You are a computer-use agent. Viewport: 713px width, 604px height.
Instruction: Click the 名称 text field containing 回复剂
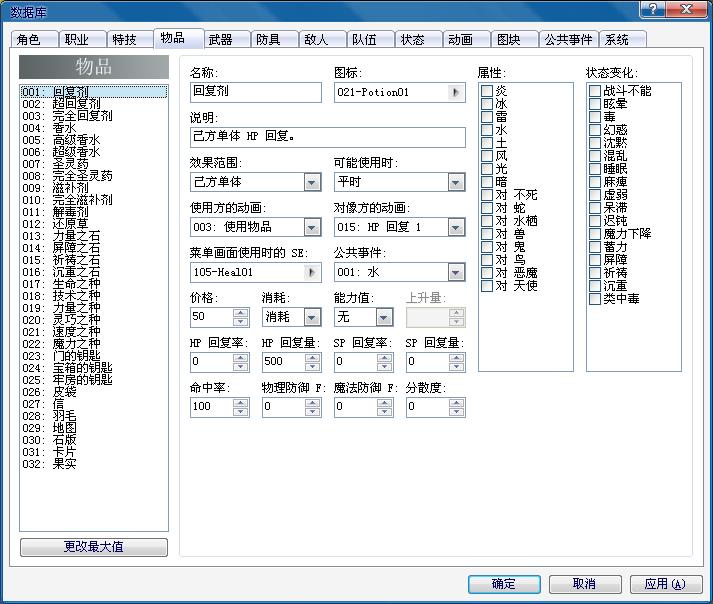pyautogui.click(x=256, y=92)
